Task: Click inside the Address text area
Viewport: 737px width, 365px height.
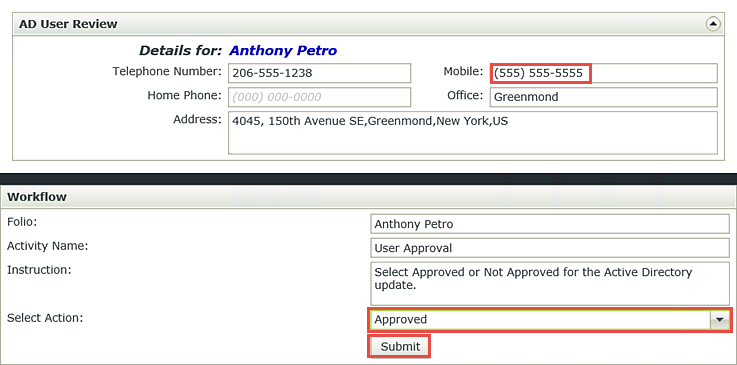Action: pyautogui.click(x=473, y=133)
